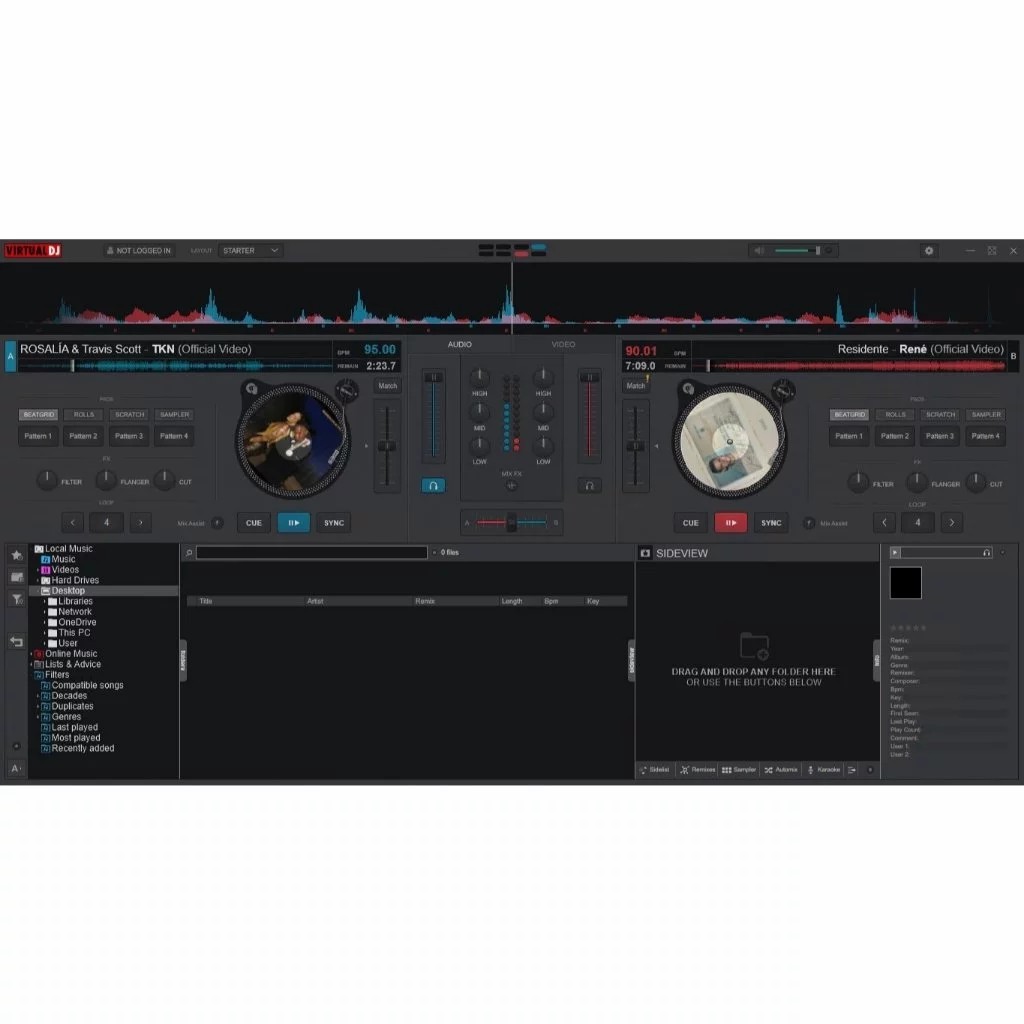Click the deck A vinyl jog wheel
Screen dimensions: 1024x1024
pyautogui.click(x=293, y=441)
